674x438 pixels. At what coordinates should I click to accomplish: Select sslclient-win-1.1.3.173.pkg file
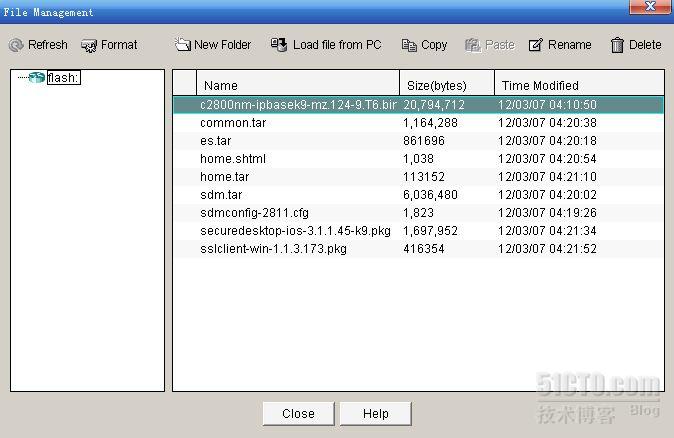click(x=273, y=249)
